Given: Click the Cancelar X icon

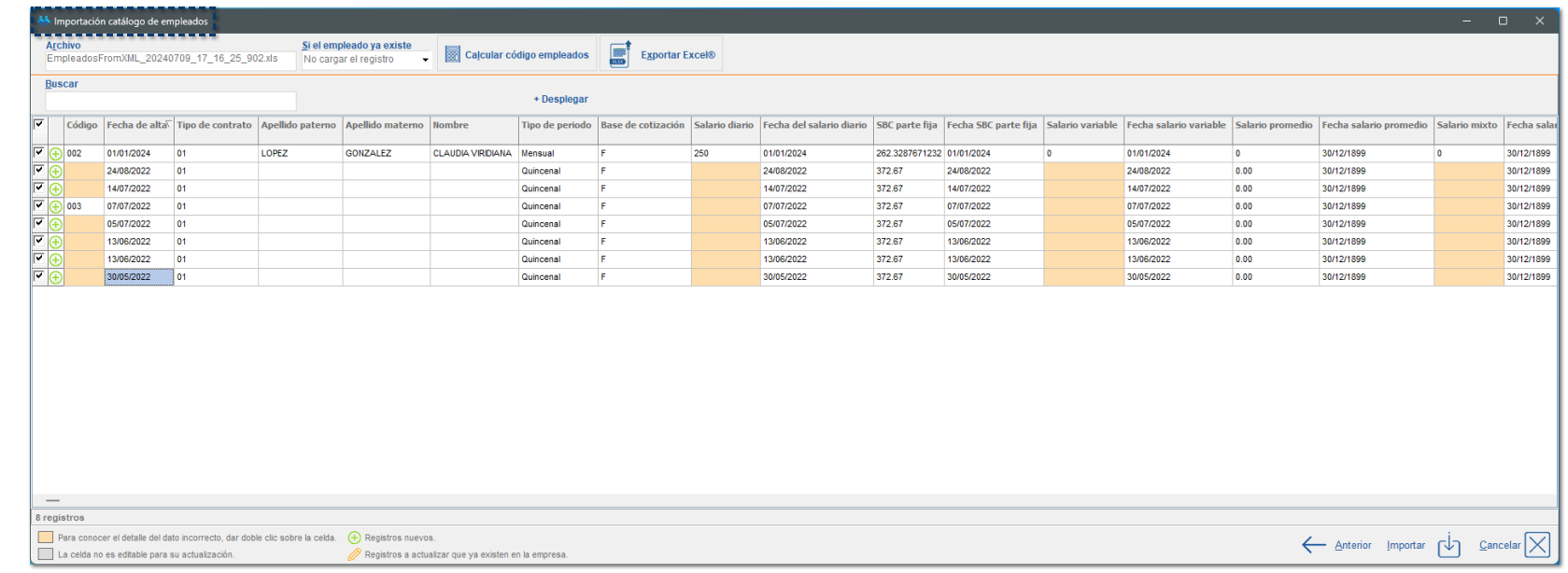Looking at the screenshot, I should pos(1537,545).
